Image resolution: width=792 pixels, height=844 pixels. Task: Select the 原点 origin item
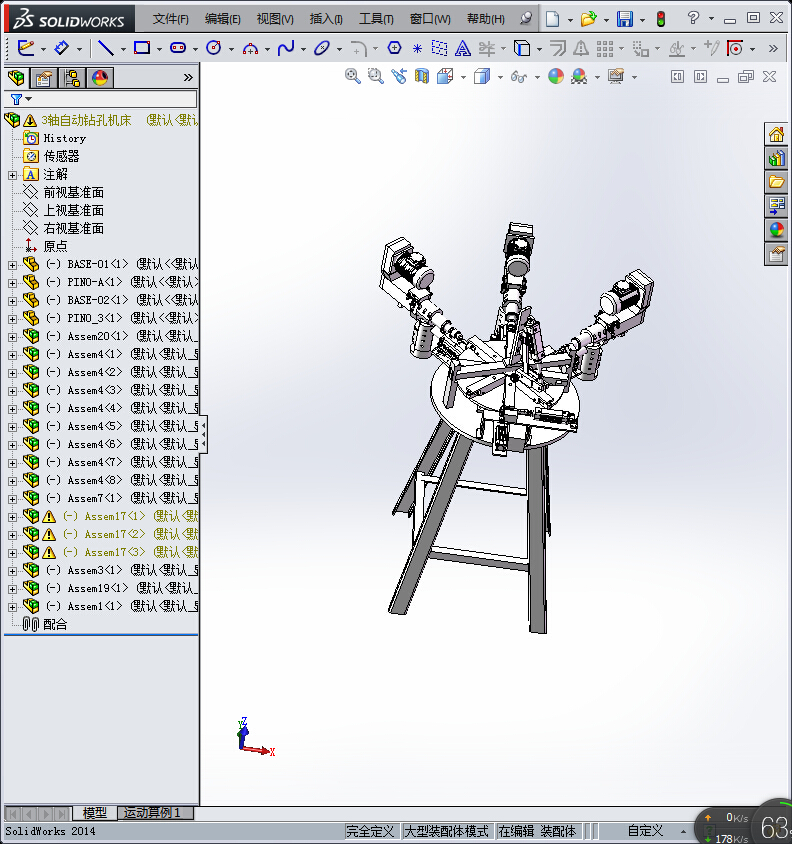(x=55, y=247)
